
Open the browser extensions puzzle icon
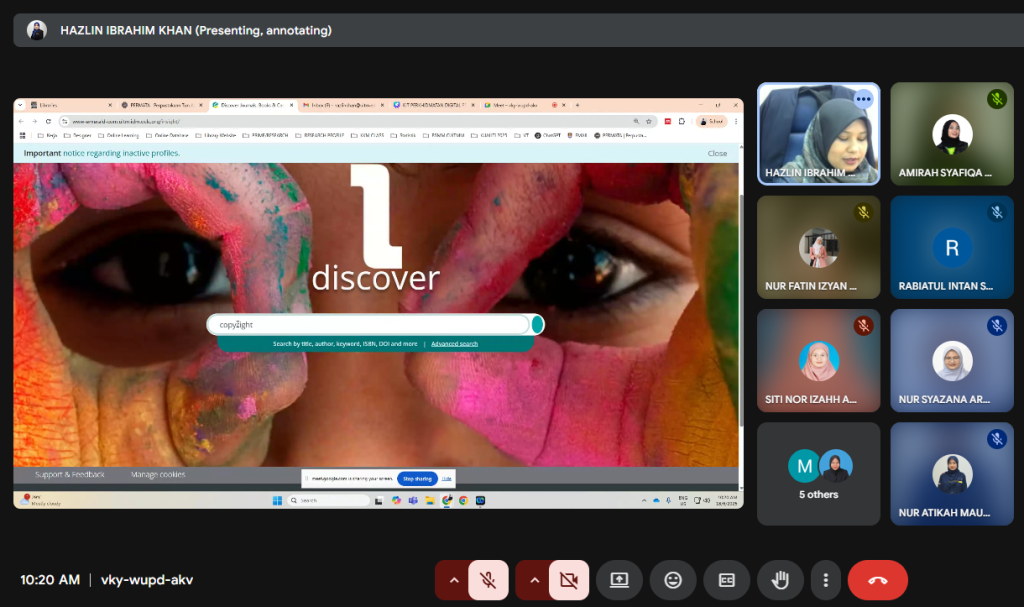point(682,122)
